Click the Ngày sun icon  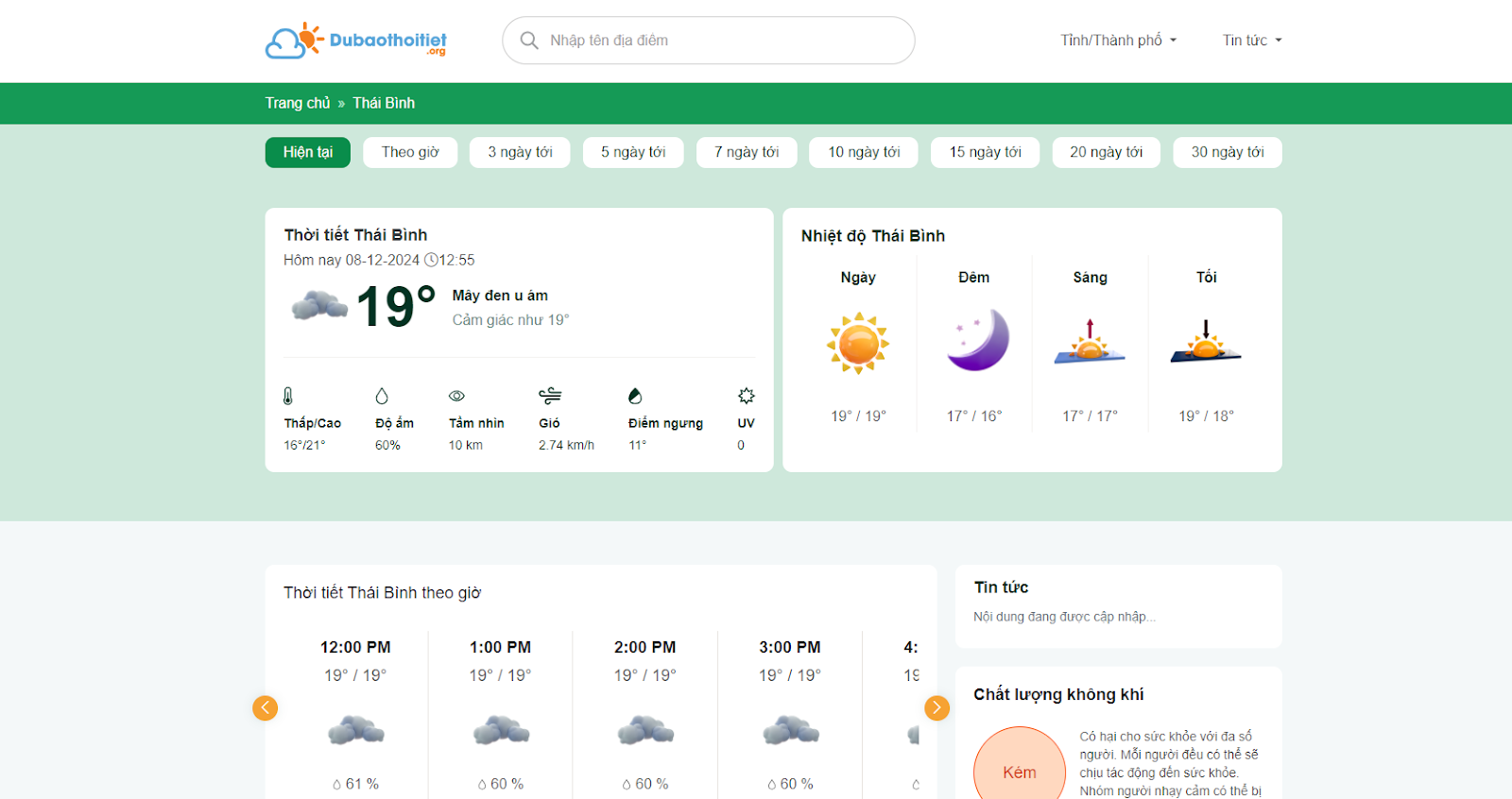[x=858, y=344]
